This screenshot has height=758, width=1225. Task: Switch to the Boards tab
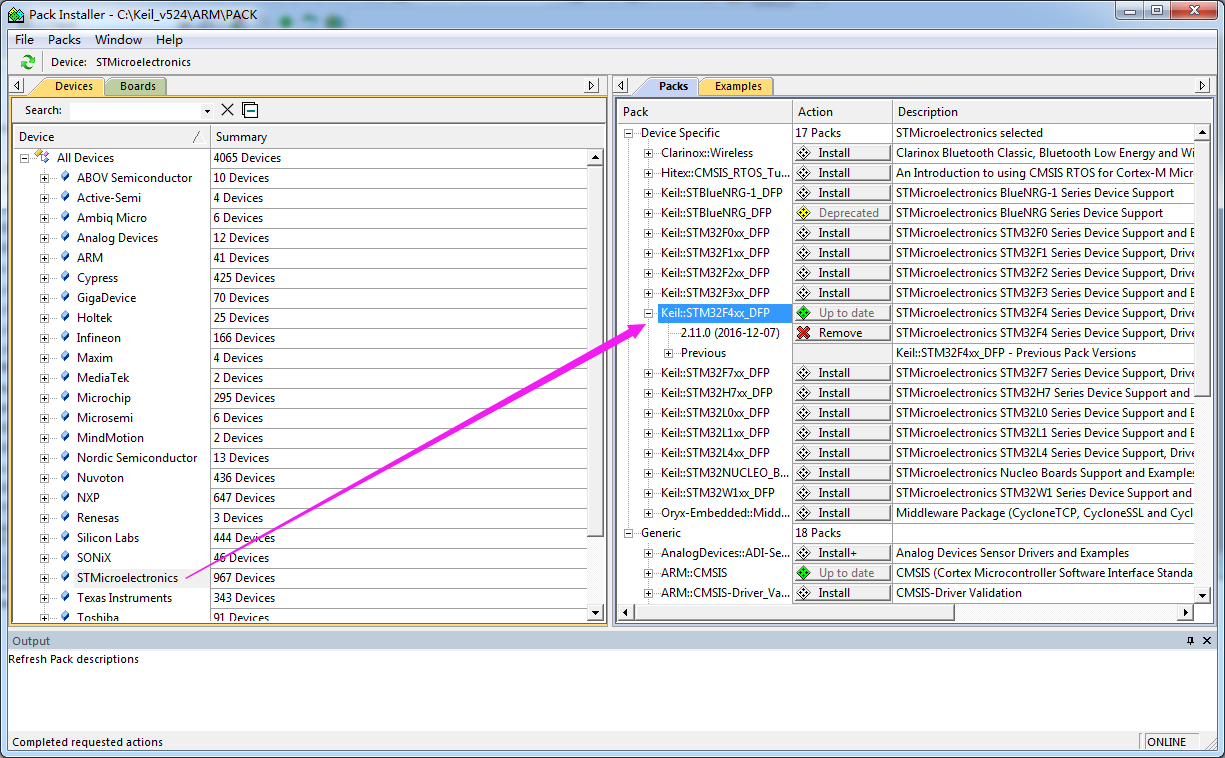[x=137, y=86]
